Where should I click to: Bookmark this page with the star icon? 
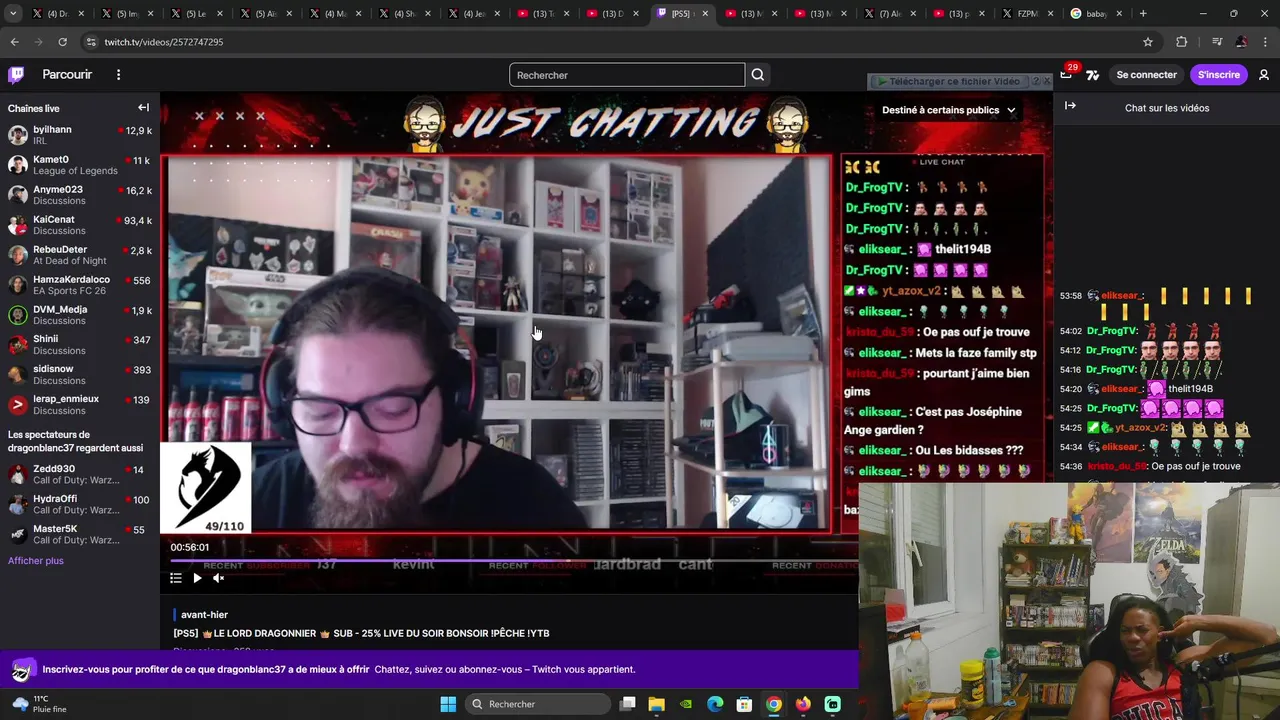(x=1148, y=42)
